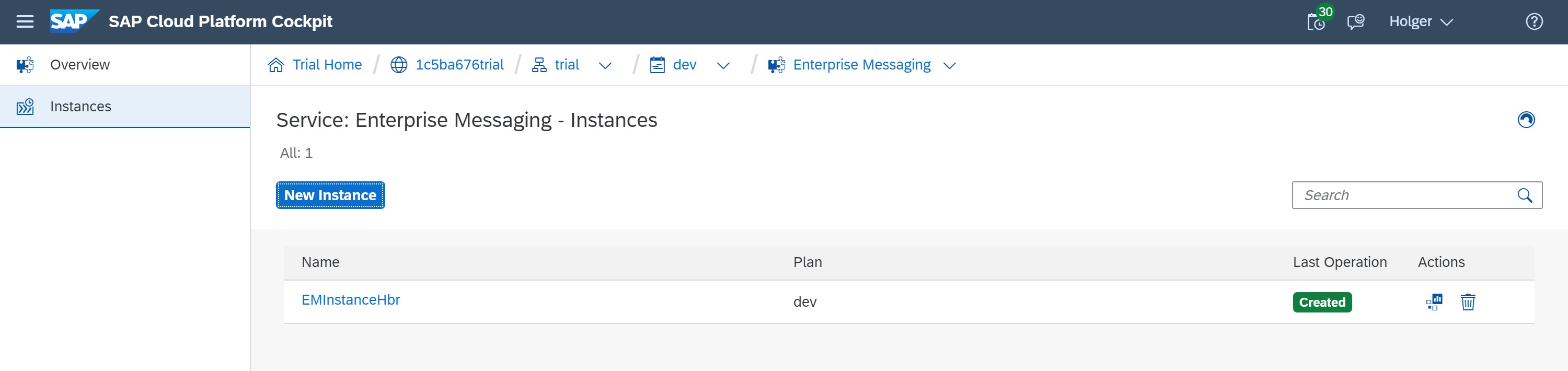The image size is (1568, 371).
Task: Click the subaccount hierarchy icon
Action: (x=539, y=64)
